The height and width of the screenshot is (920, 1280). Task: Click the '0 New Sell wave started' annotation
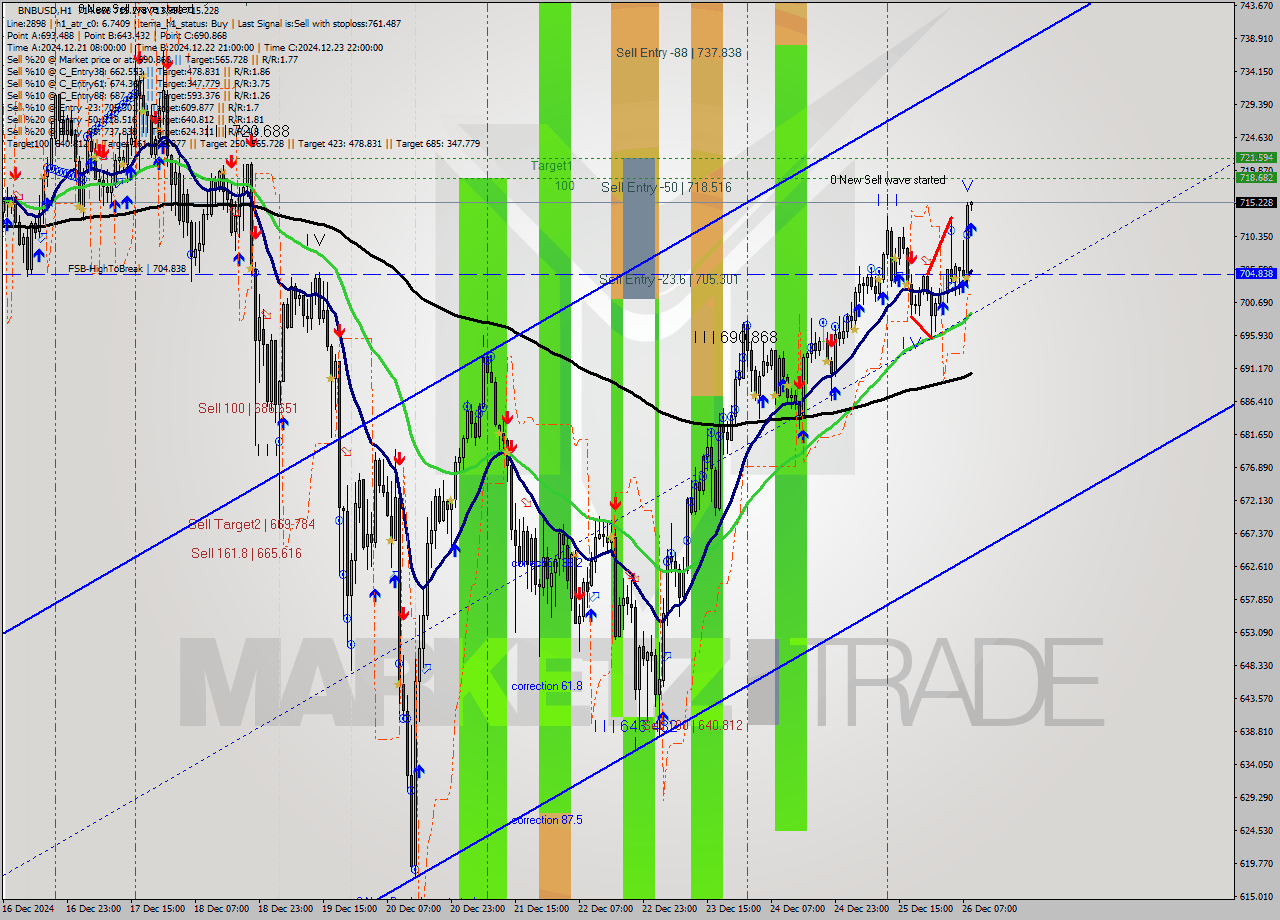(888, 180)
